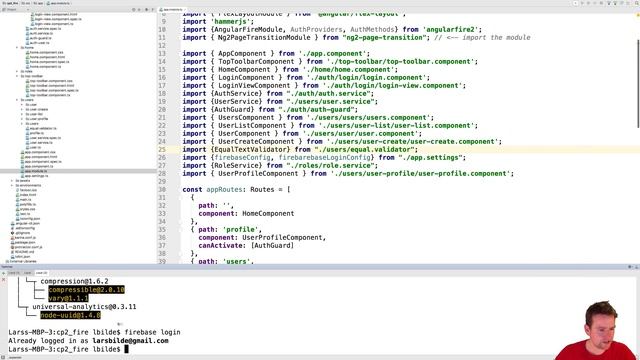
Task: Click 'appRoutes' constant name on line 30
Action: [224, 189]
